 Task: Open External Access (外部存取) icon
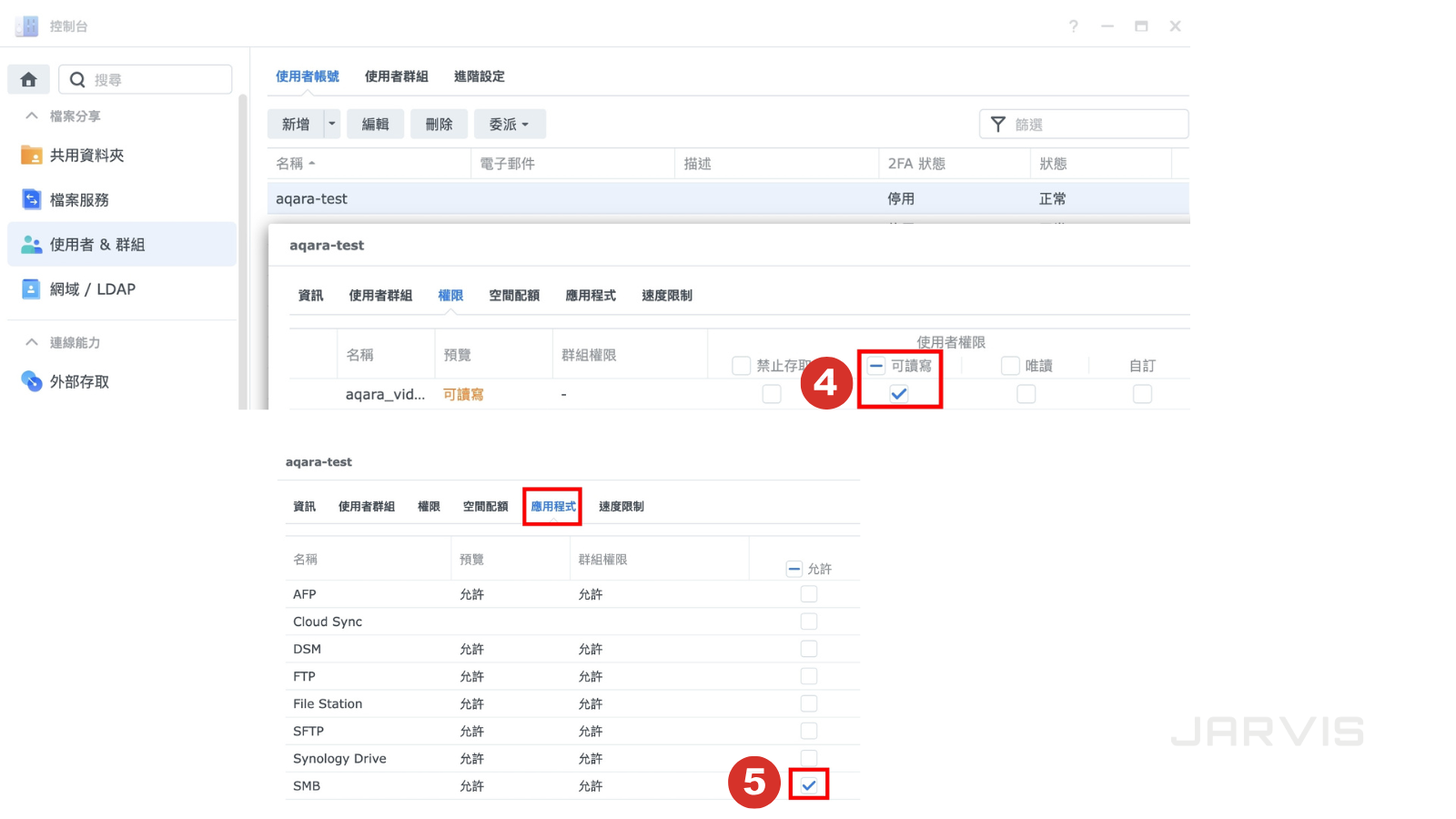(31, 381)
